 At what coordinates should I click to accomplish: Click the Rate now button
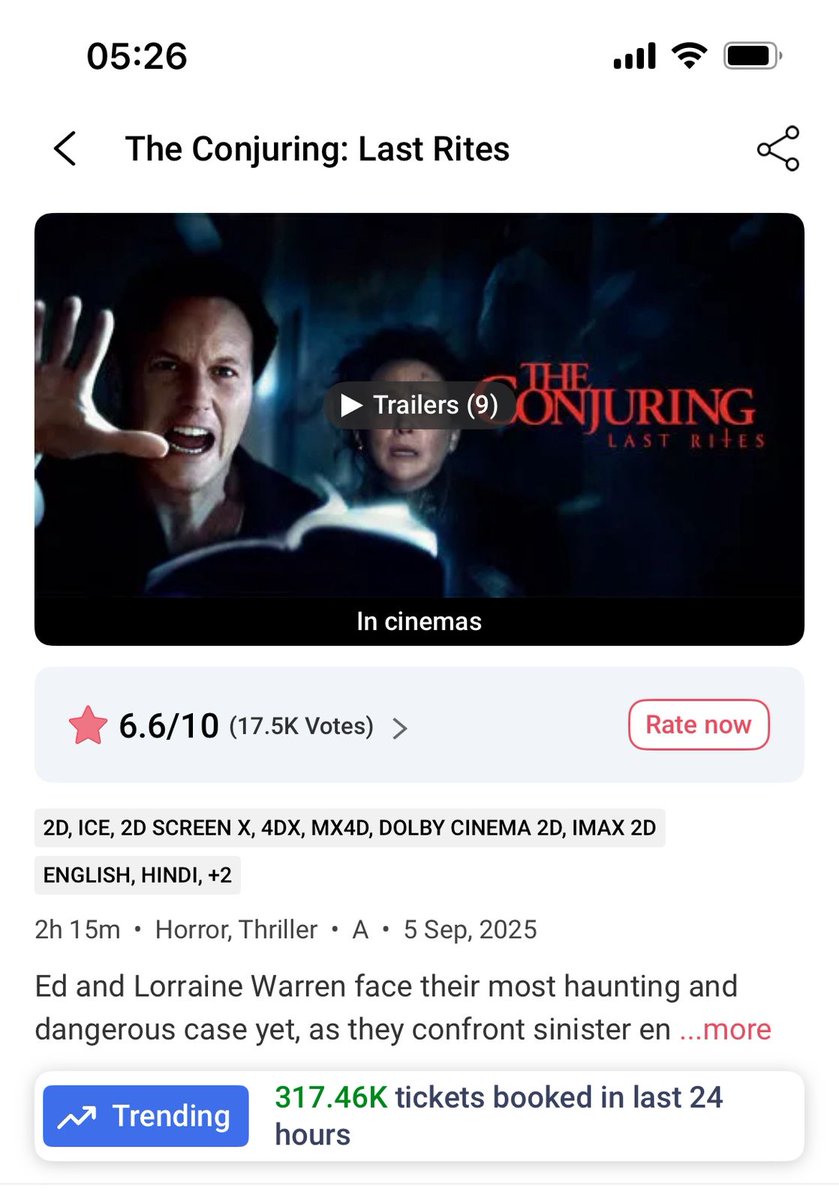pyautogui.click(x=699, y=725)
